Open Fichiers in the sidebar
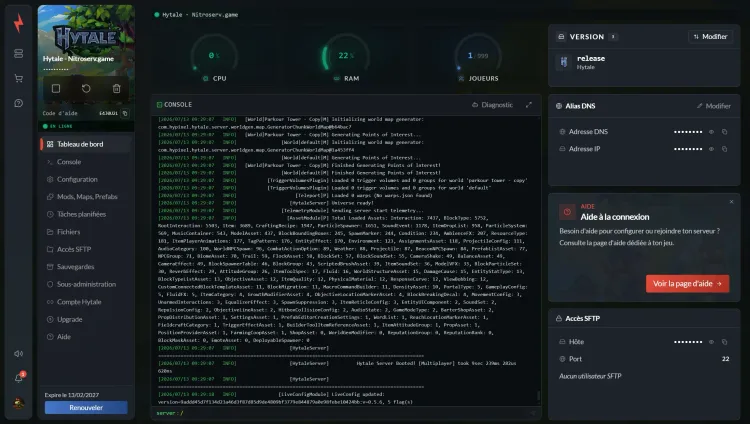750x424 pixels. [x=86, y=232]
